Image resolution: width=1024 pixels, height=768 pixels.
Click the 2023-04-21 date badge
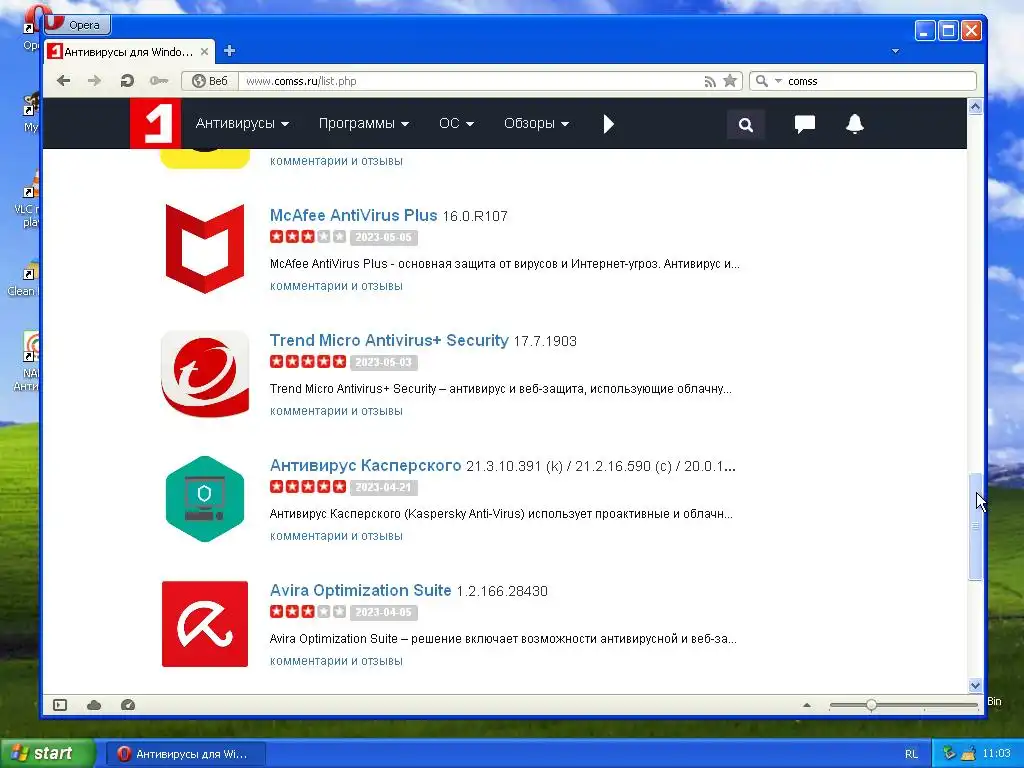pos(383,487)
